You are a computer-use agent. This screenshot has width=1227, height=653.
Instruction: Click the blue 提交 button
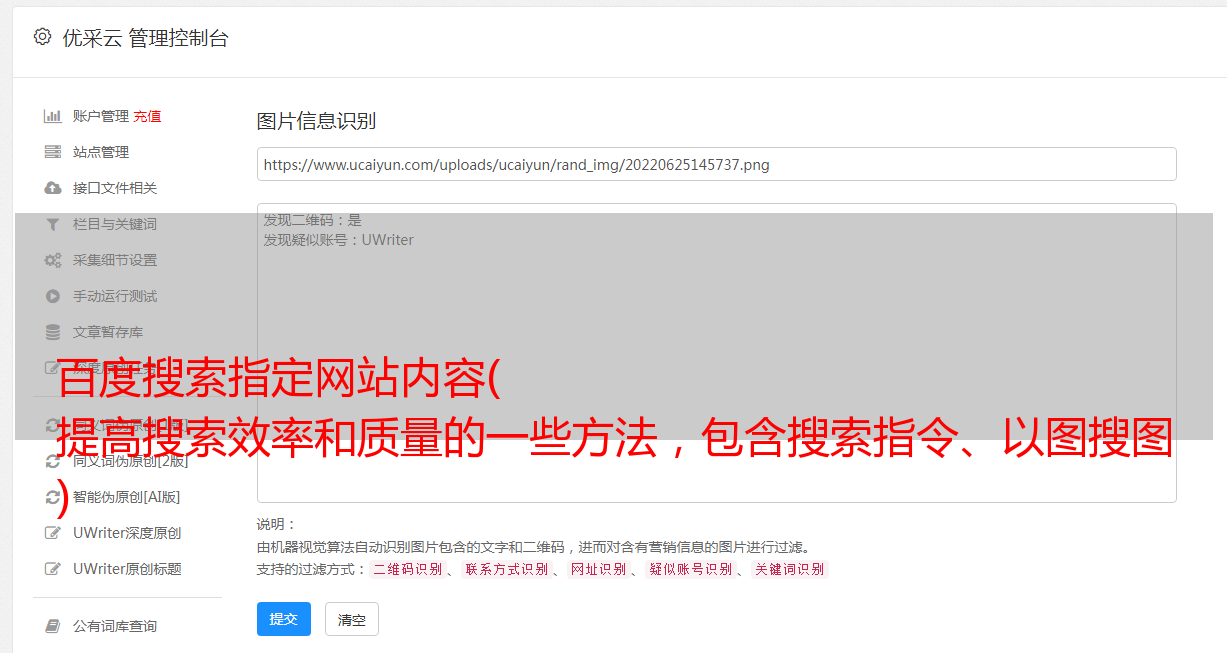coord(284,619)
